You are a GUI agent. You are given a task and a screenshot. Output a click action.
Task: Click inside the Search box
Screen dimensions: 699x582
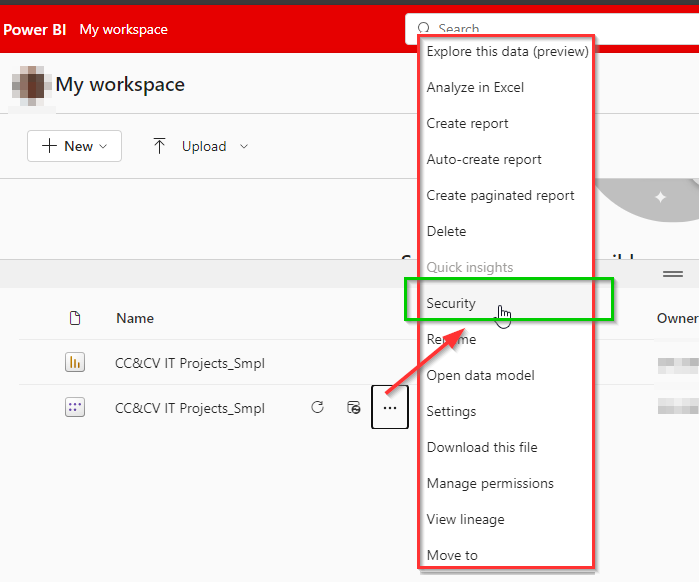click(552, 29)
